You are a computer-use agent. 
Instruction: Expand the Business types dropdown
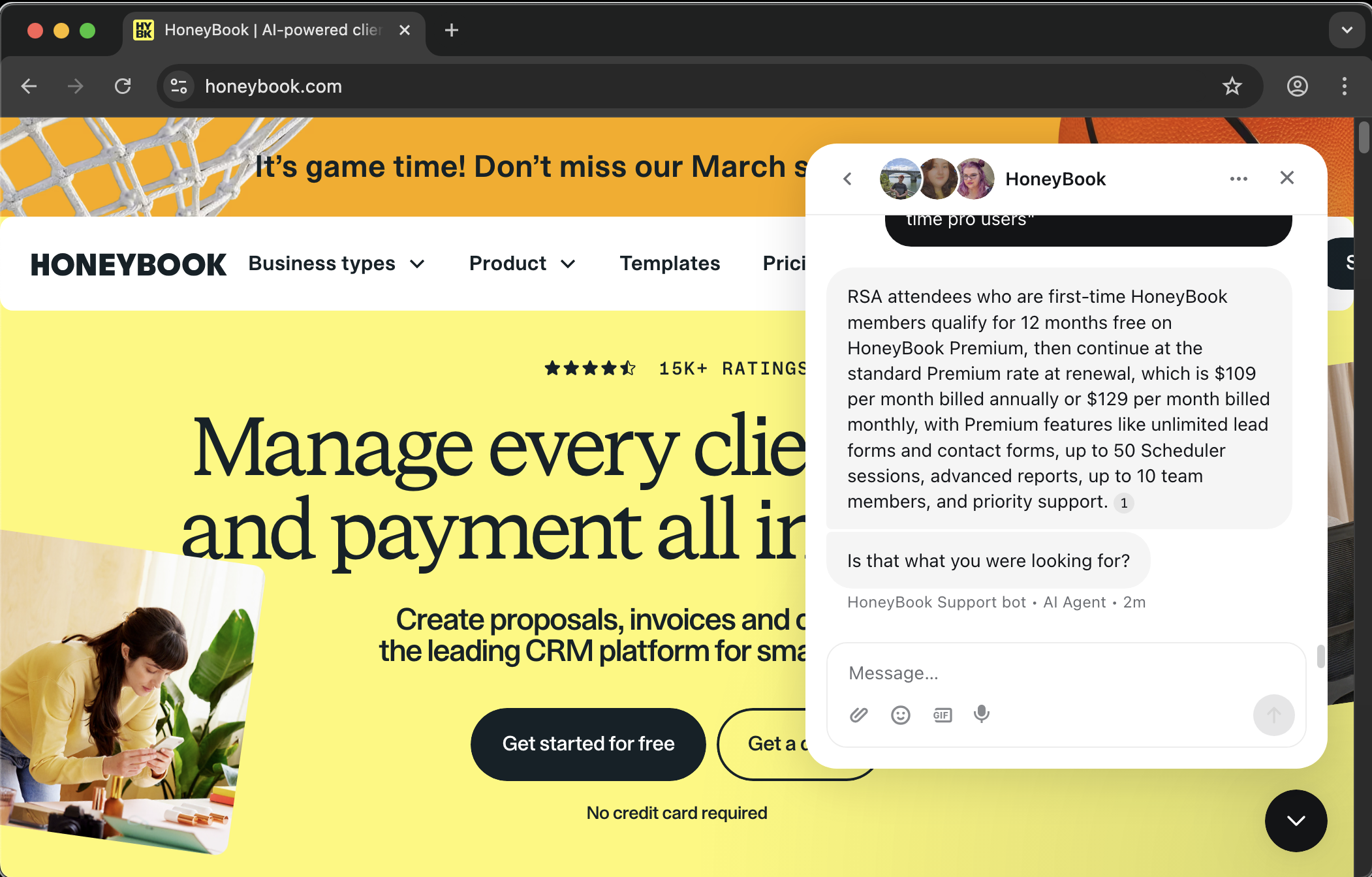point(337,264)
